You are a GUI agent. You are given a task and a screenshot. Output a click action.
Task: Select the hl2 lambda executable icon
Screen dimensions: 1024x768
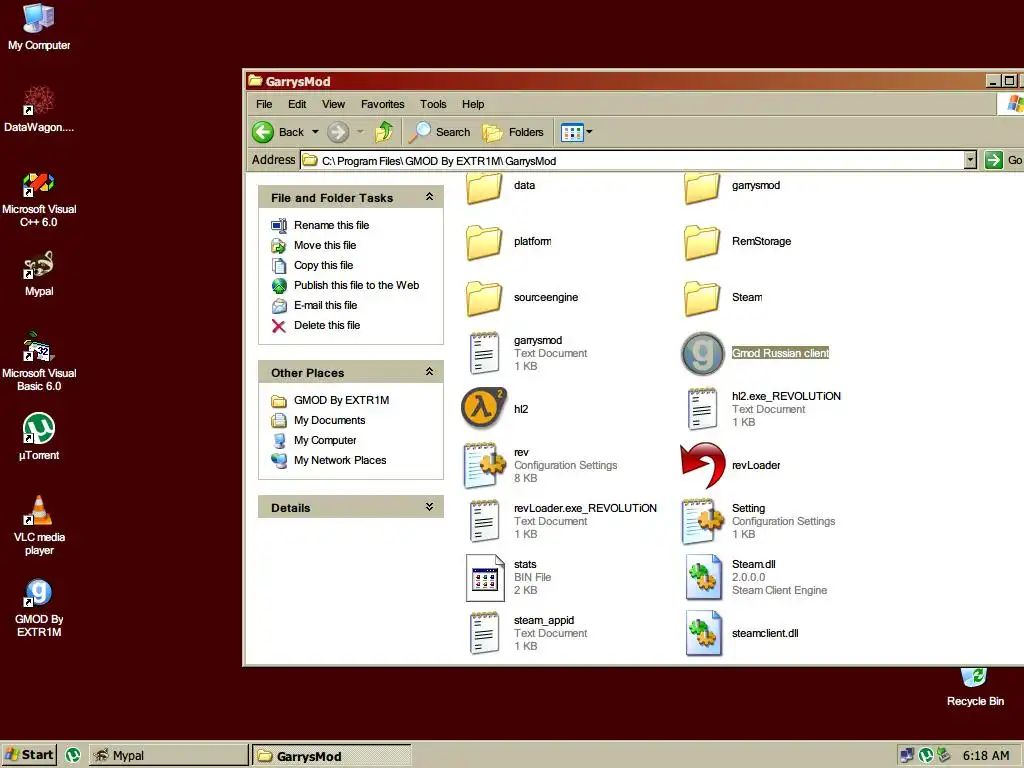(484, 408)
